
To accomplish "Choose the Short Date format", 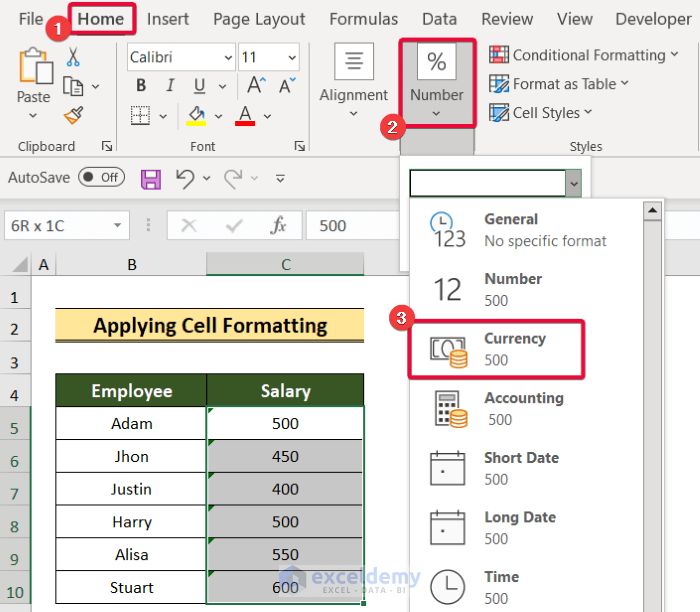I will [527, 468].
